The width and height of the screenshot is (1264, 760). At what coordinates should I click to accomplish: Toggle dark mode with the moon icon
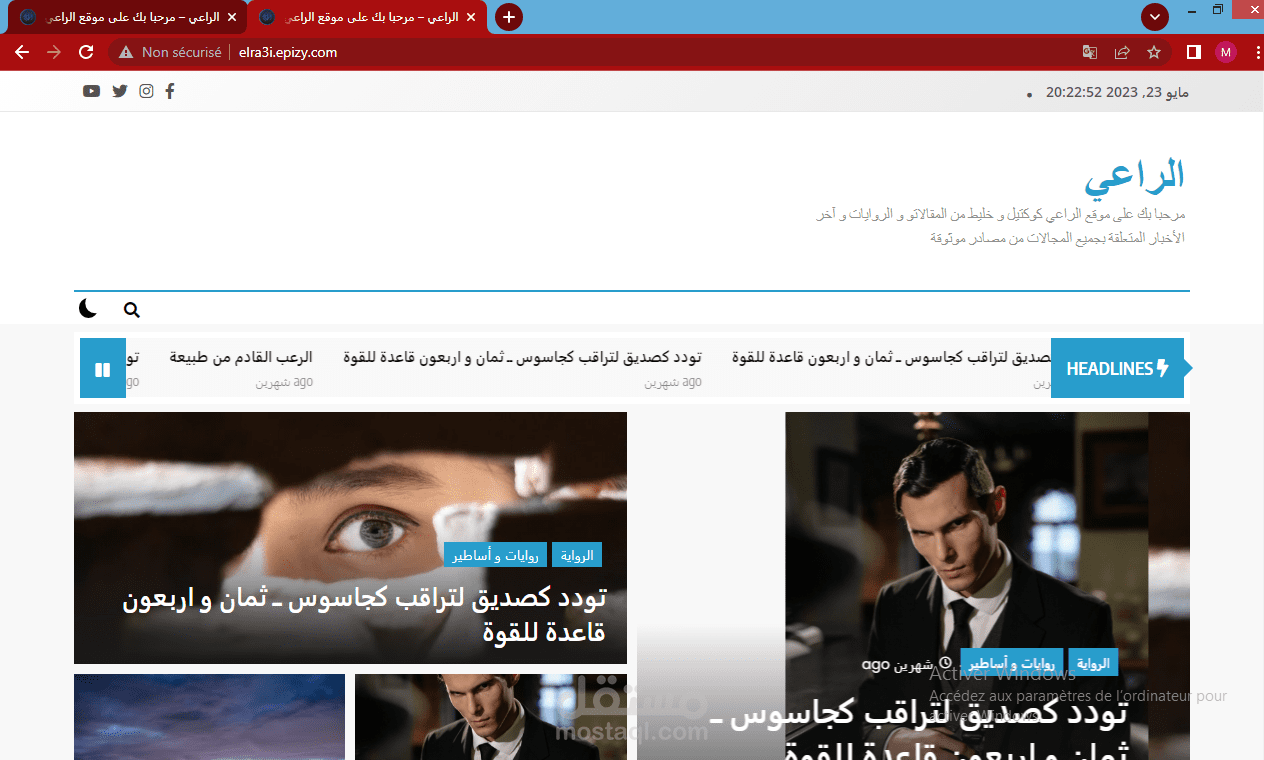(88, 308)
